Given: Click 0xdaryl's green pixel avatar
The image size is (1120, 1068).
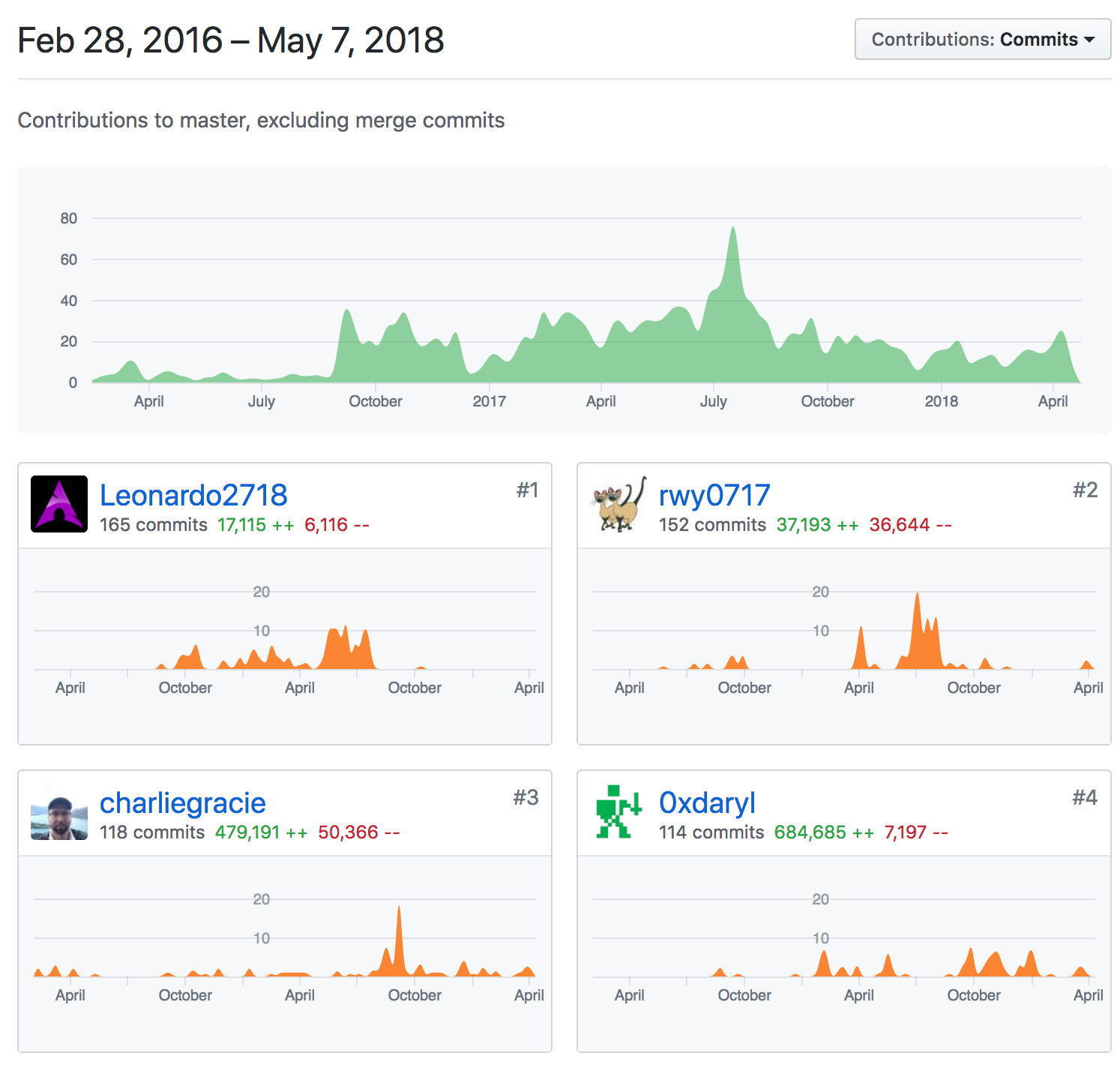Looking at the screenshot, I should point(618,811).
